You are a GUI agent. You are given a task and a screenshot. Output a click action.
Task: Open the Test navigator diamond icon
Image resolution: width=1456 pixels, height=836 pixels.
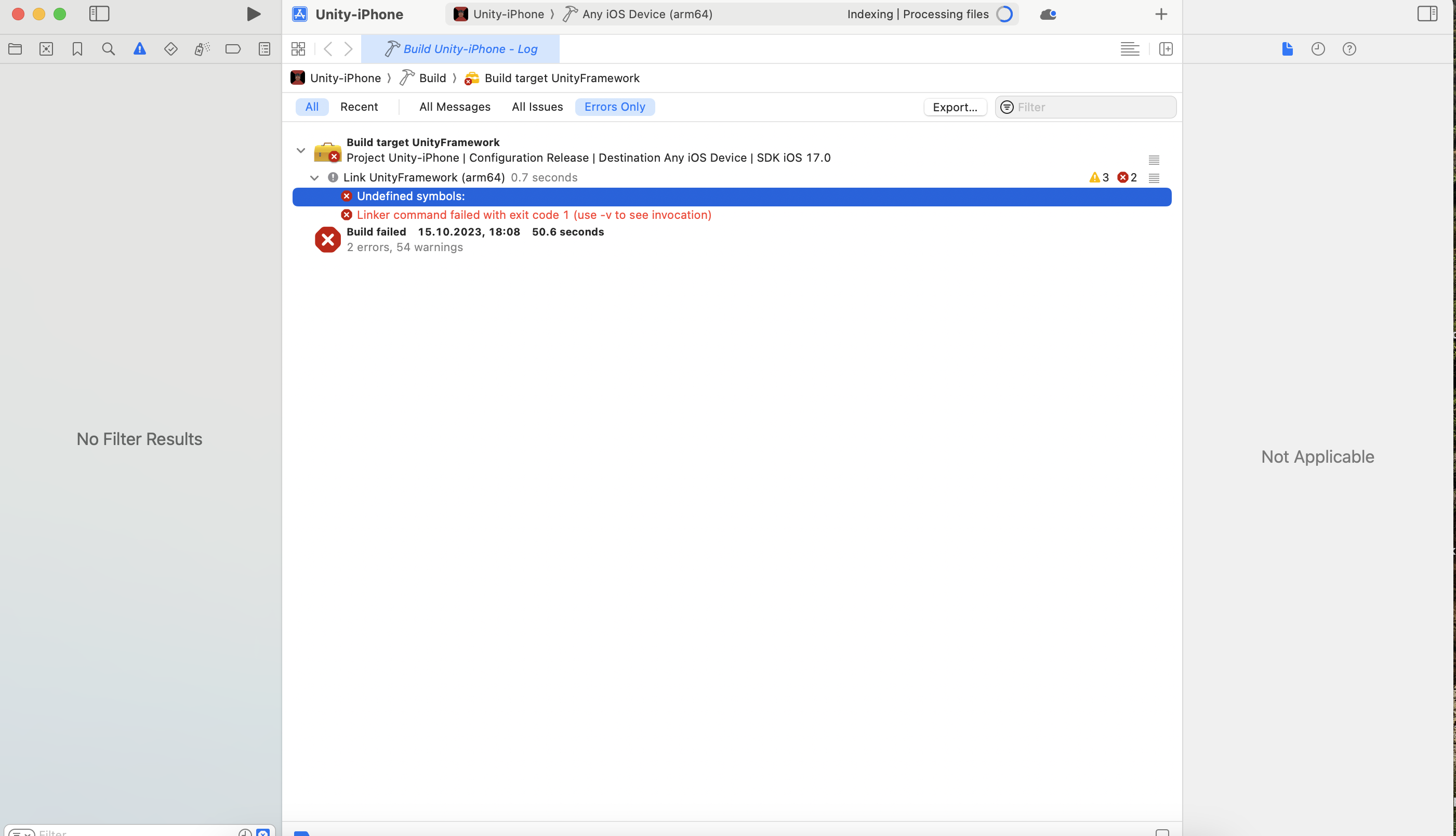(x=170, y=49)
